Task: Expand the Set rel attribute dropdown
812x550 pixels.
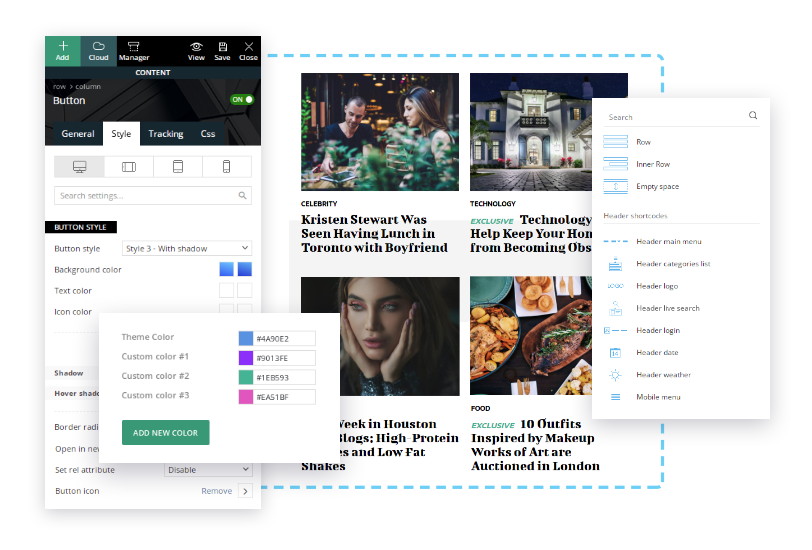Action: coord(207,470)
